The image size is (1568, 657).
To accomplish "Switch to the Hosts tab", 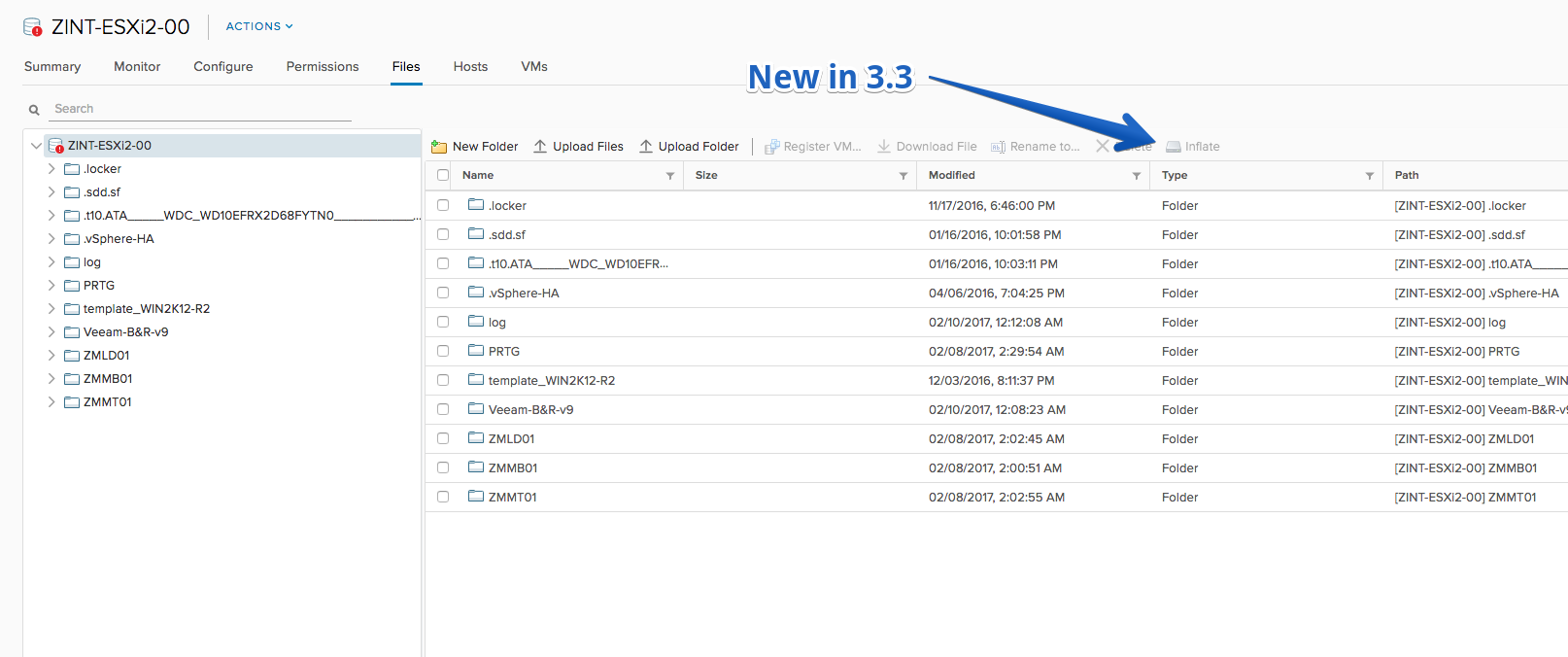I will pos(470,67).
